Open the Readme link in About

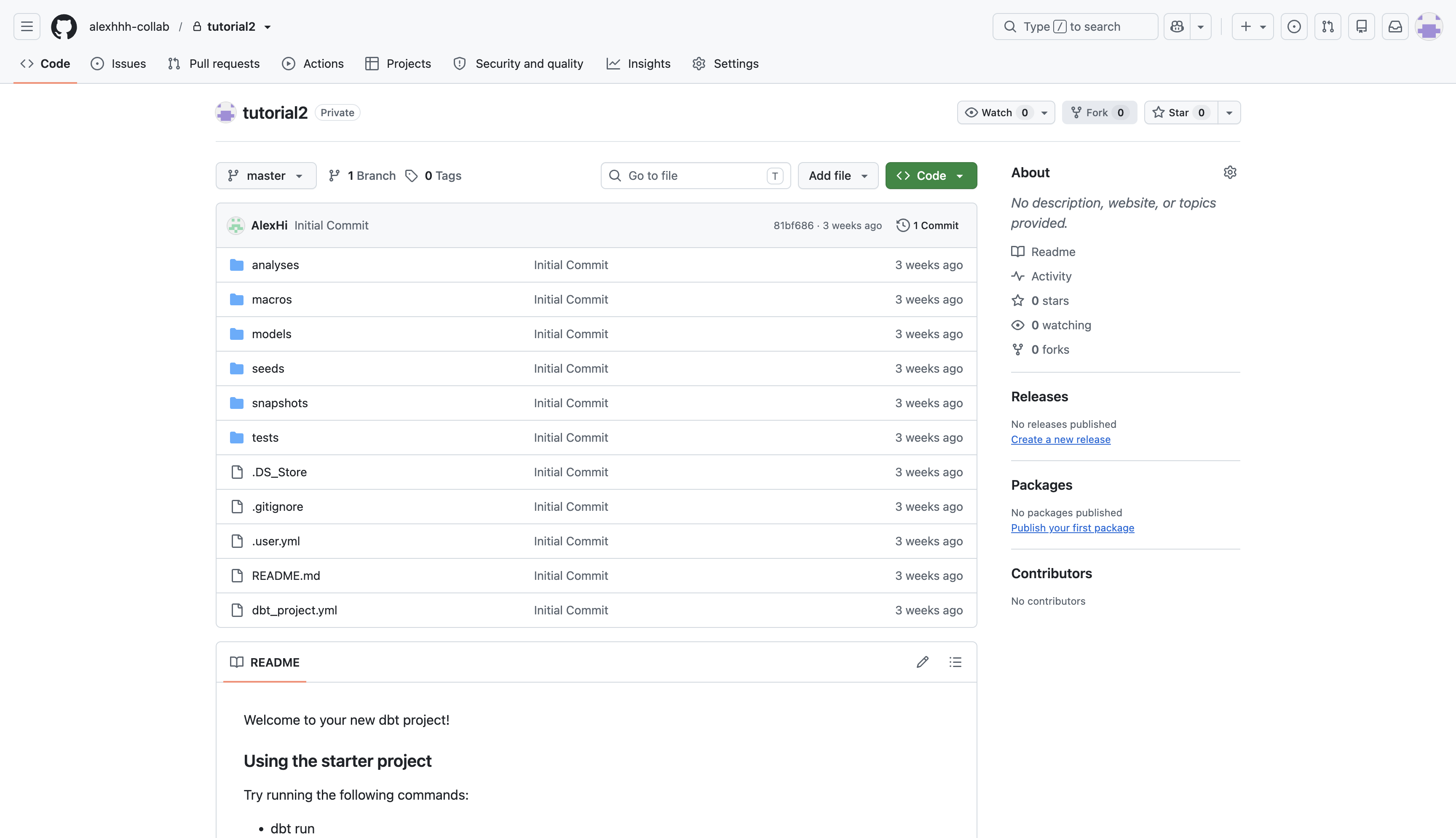click(1044, 252)
